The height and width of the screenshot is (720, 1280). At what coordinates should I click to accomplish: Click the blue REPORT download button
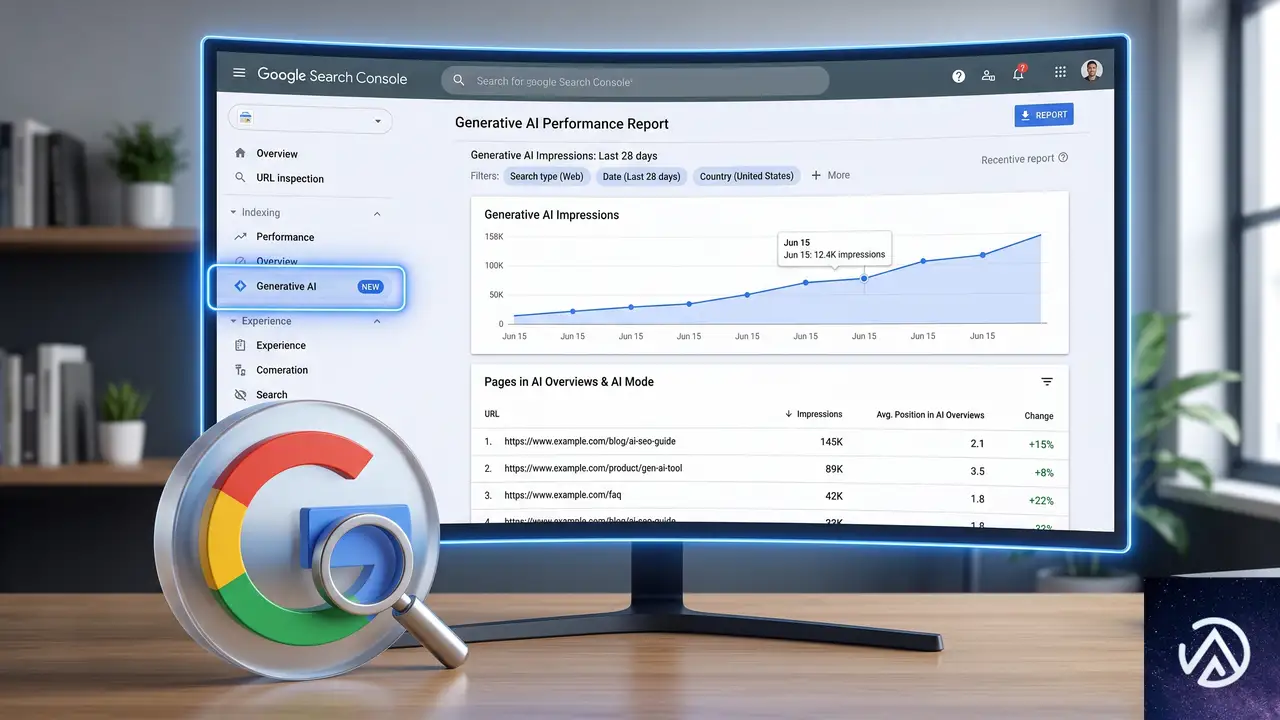click(x=1044, y=115)
